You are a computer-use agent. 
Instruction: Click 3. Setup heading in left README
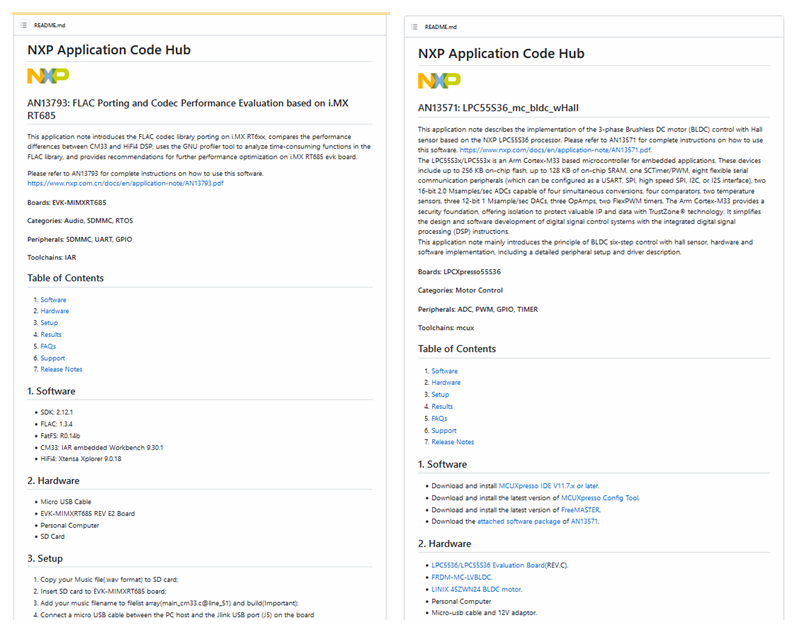tap(45, 559)
